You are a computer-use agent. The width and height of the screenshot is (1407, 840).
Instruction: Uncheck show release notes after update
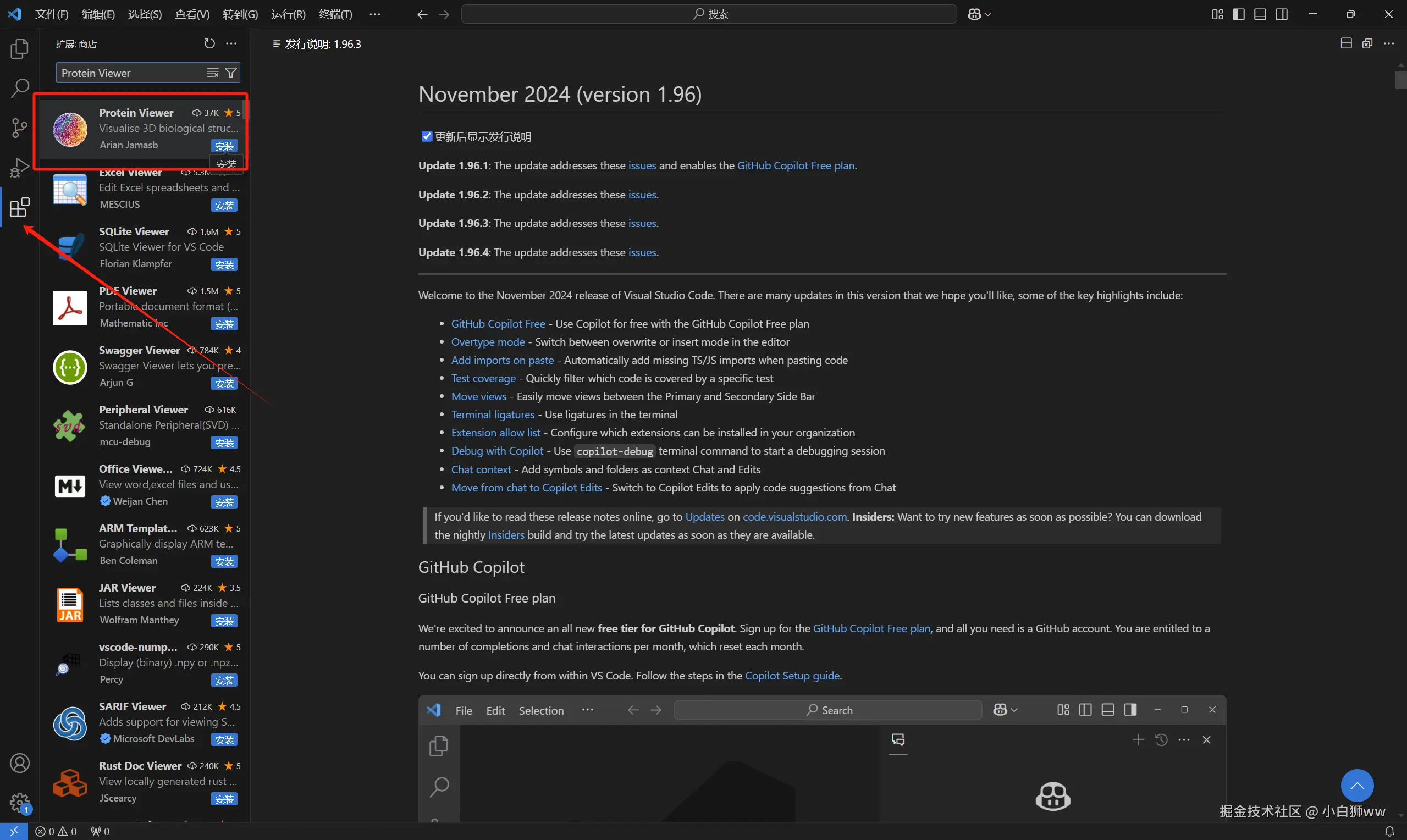pos(427,136)
